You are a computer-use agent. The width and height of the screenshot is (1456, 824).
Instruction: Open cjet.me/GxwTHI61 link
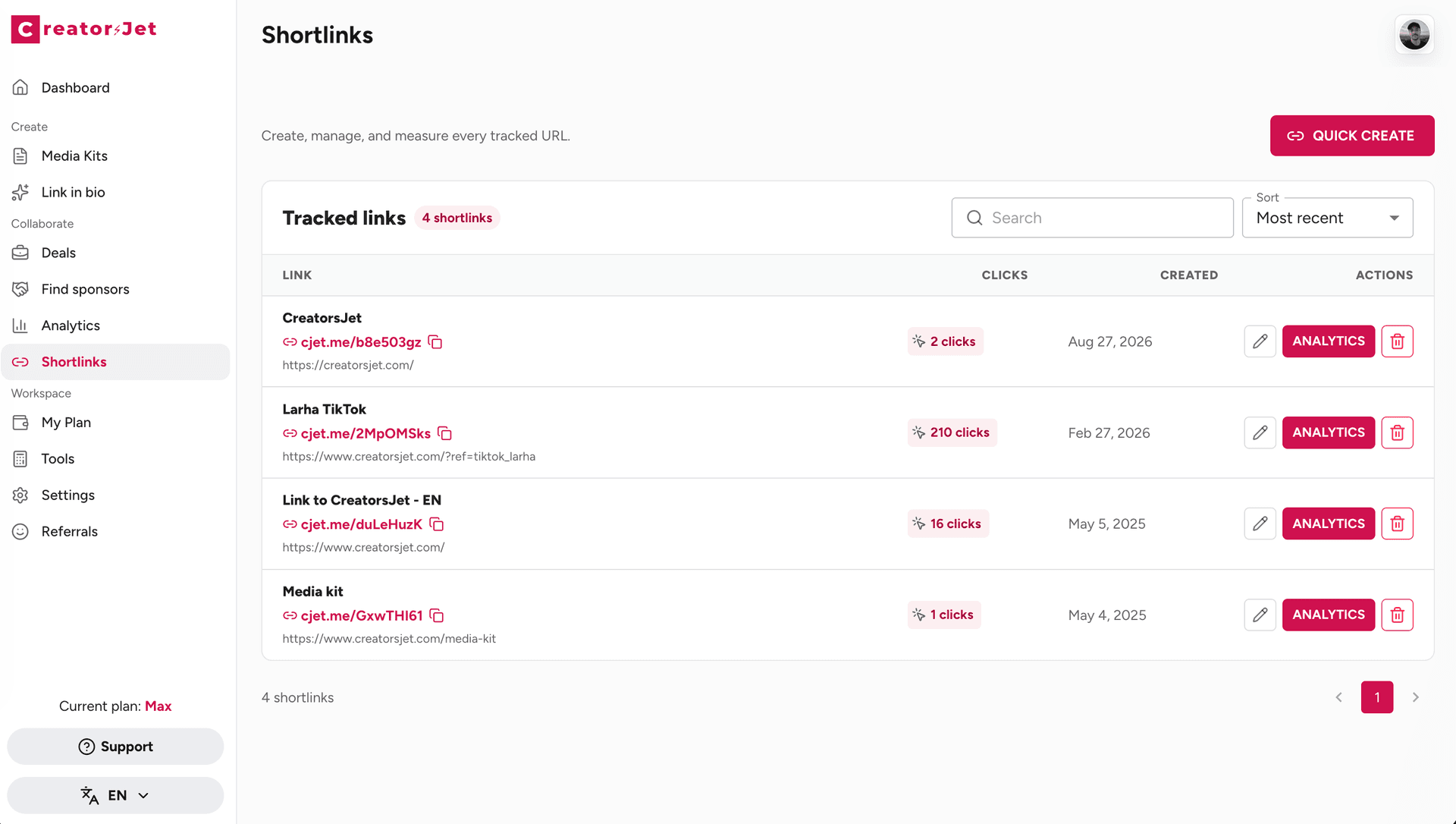pyautogui.click(x=361, y=615)
